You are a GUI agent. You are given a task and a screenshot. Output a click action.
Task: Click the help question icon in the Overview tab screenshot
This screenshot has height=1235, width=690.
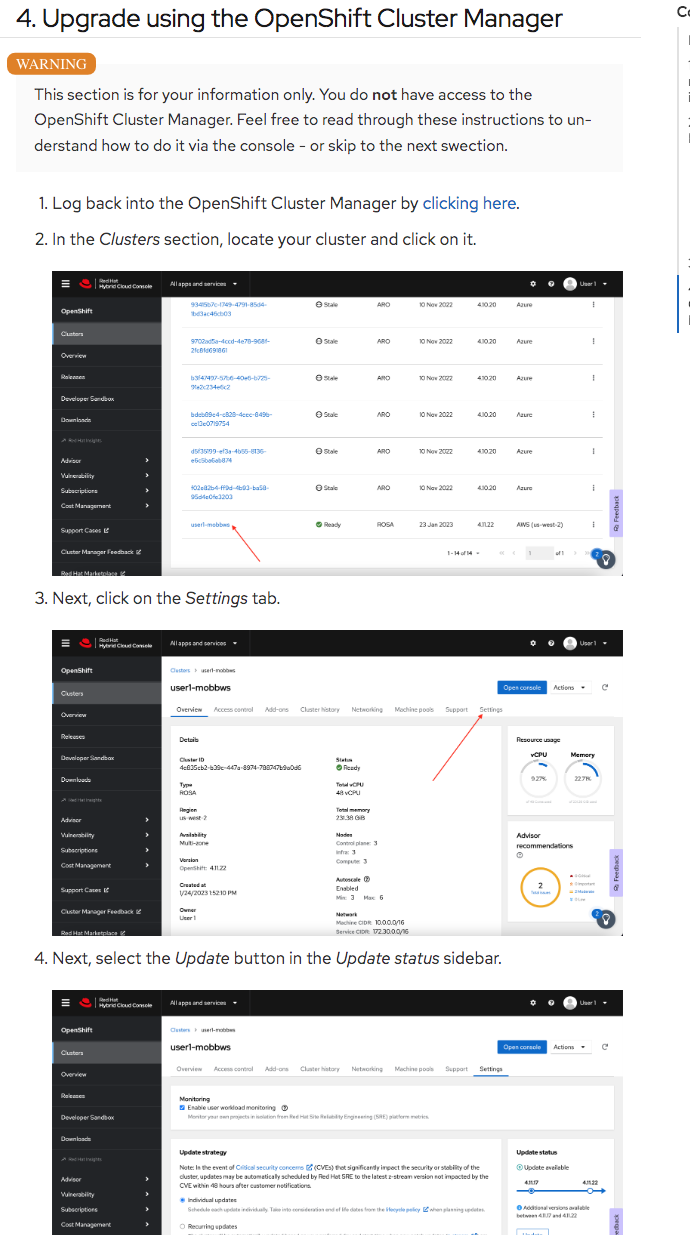pyautogui.click(x=551, y=643)
